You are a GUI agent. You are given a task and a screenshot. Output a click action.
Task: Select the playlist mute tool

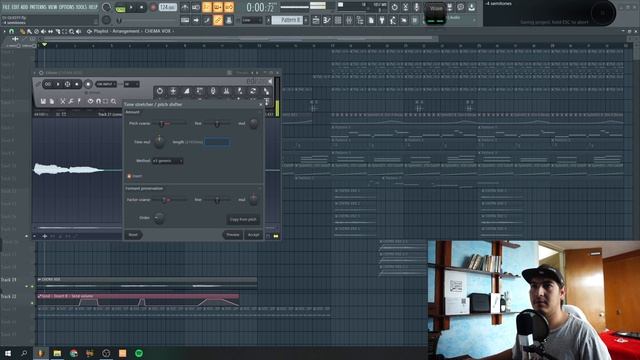44,31
